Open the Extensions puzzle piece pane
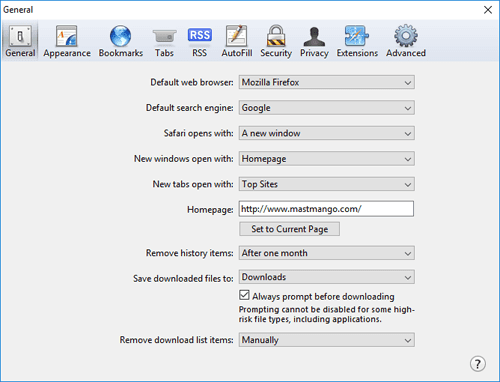Viewport: 500px width, 382px height. (x=357, y=41)
